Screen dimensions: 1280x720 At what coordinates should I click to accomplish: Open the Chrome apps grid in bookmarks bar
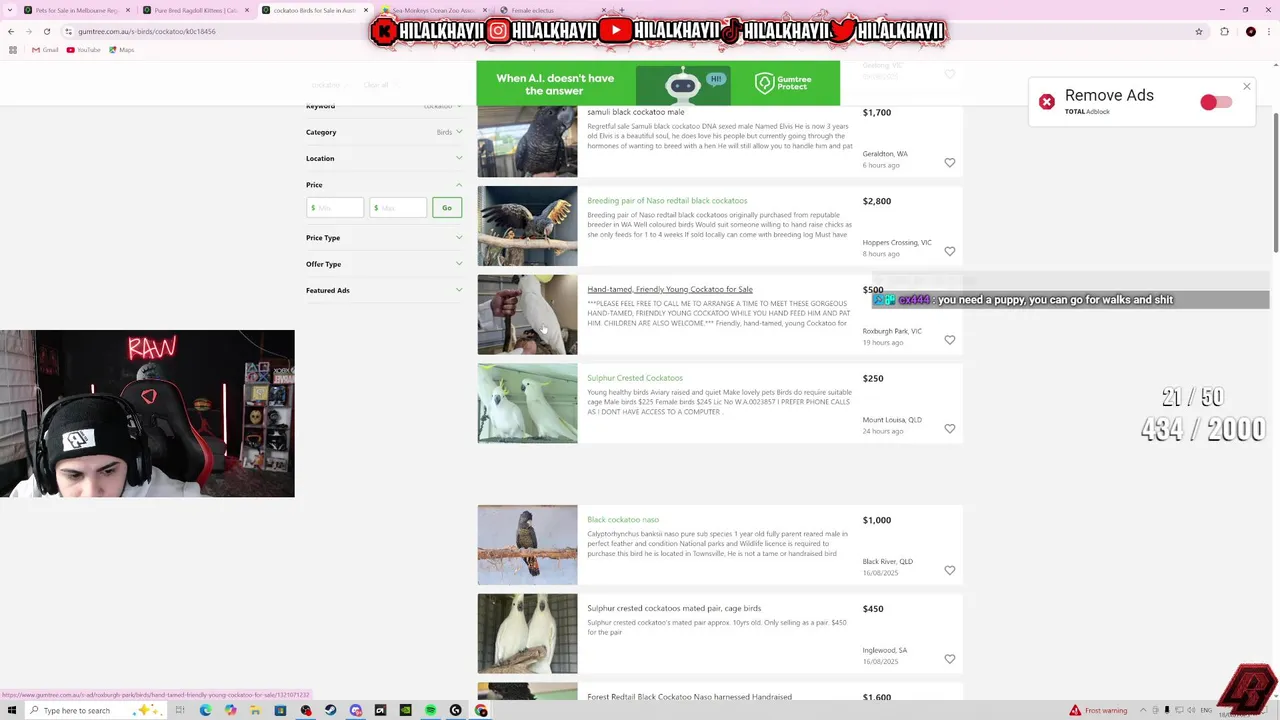pyautogui.click(x=12, y=50)
